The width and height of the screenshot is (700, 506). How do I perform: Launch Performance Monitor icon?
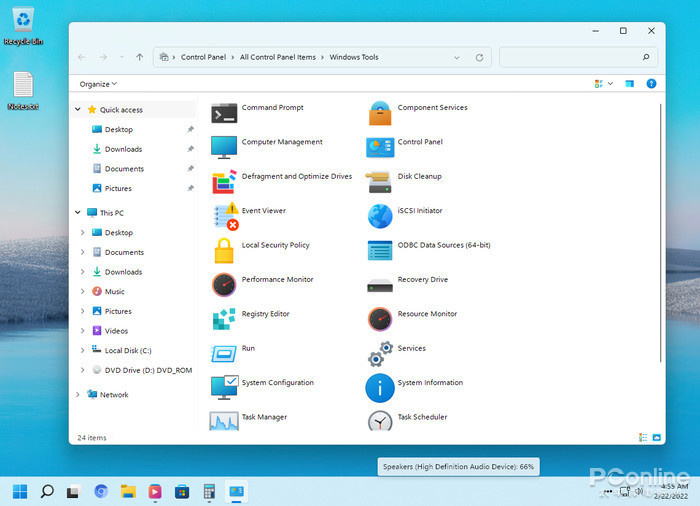tap(224, 285)
